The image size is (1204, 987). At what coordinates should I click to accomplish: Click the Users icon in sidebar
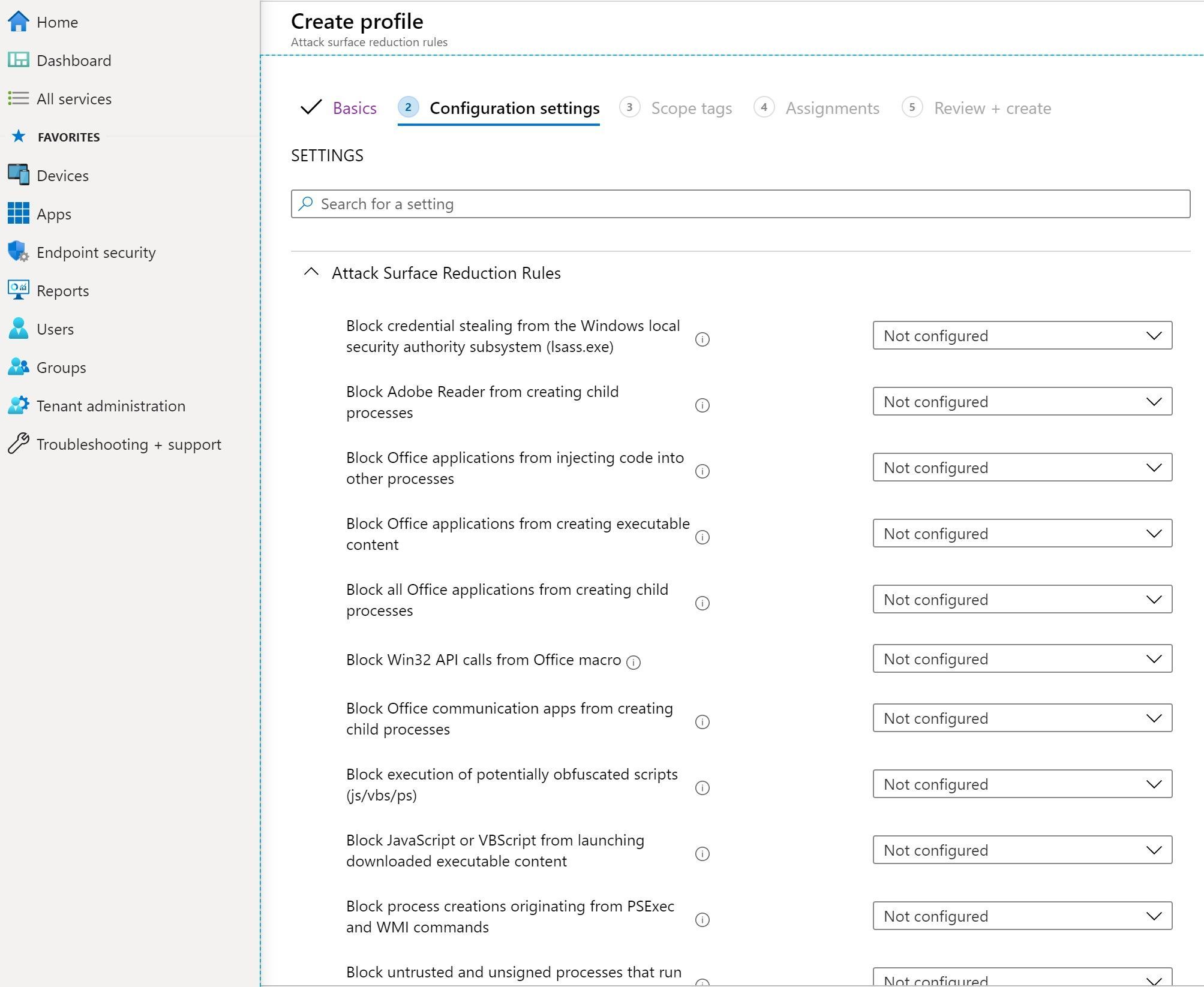tap(19, 328)
